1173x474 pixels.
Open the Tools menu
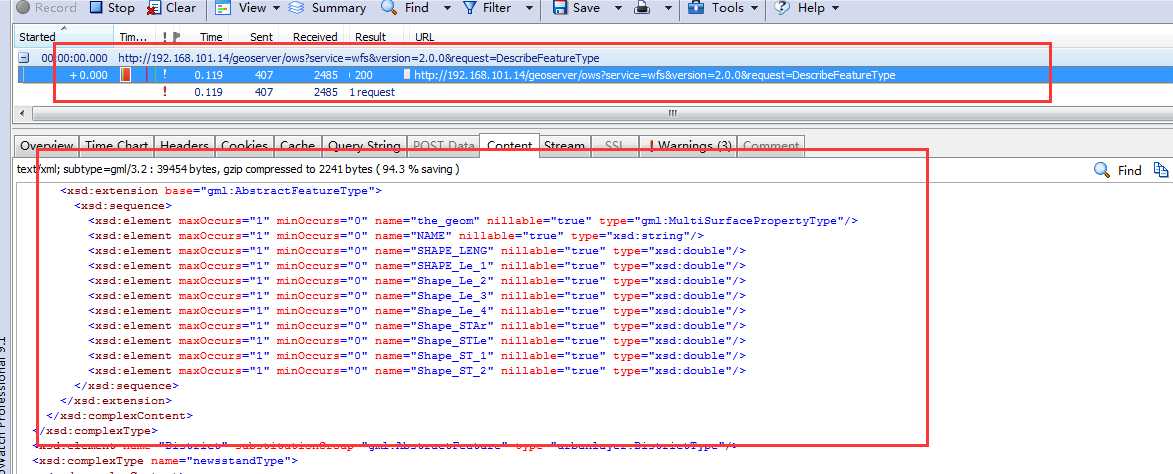point(723,7)
